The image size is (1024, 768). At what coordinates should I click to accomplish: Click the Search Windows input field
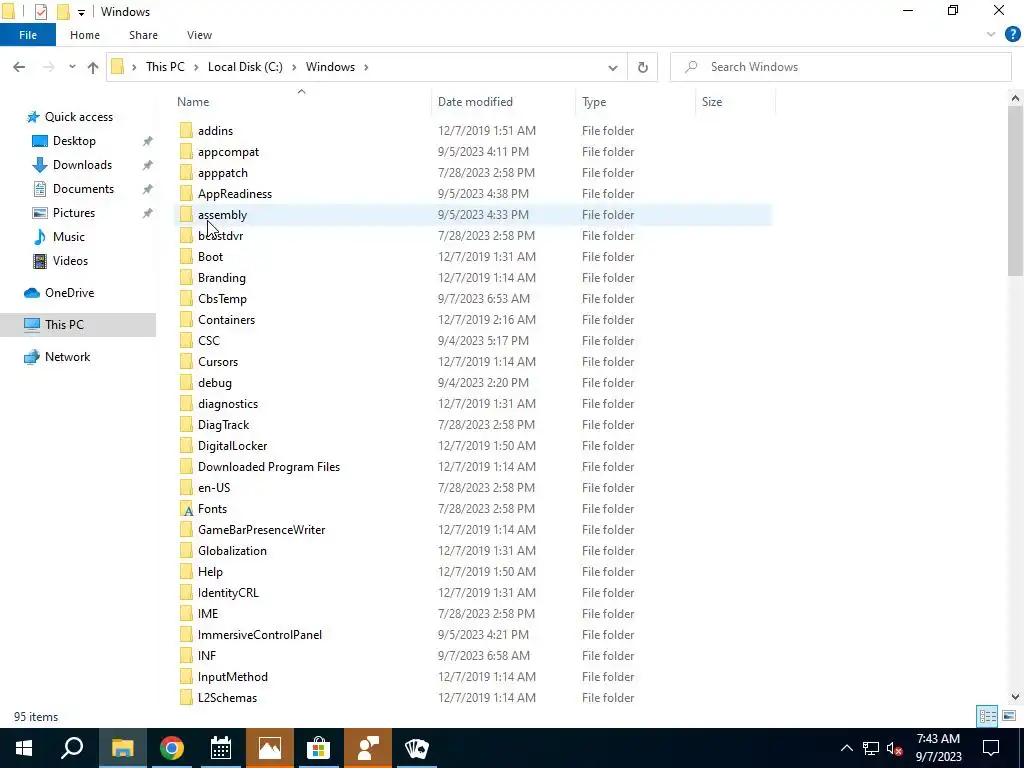(x=840, y=67)
